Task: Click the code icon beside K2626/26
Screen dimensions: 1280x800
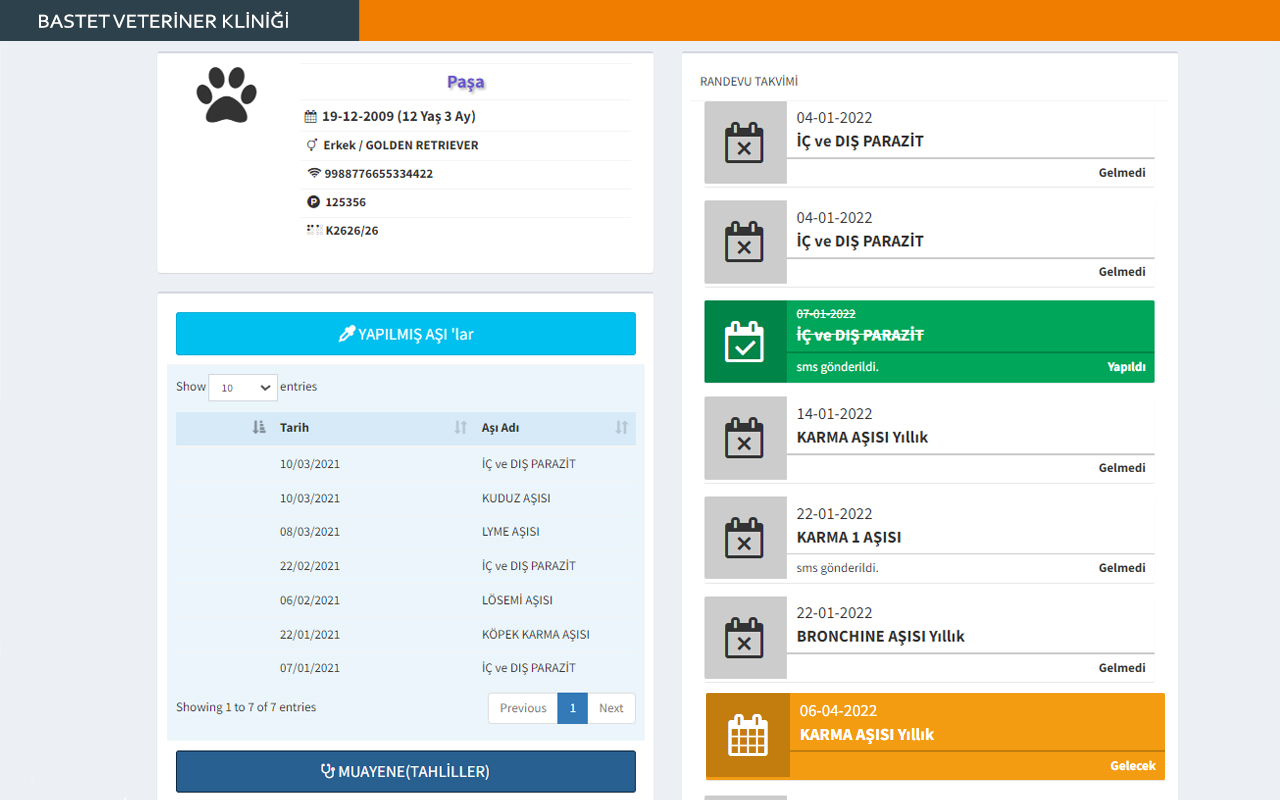Action: [314, 230]
